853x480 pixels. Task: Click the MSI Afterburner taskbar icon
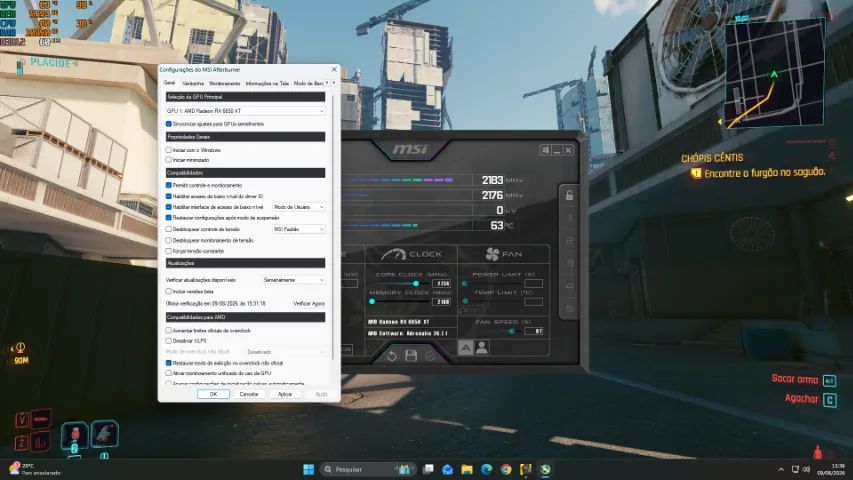point(545,469)
